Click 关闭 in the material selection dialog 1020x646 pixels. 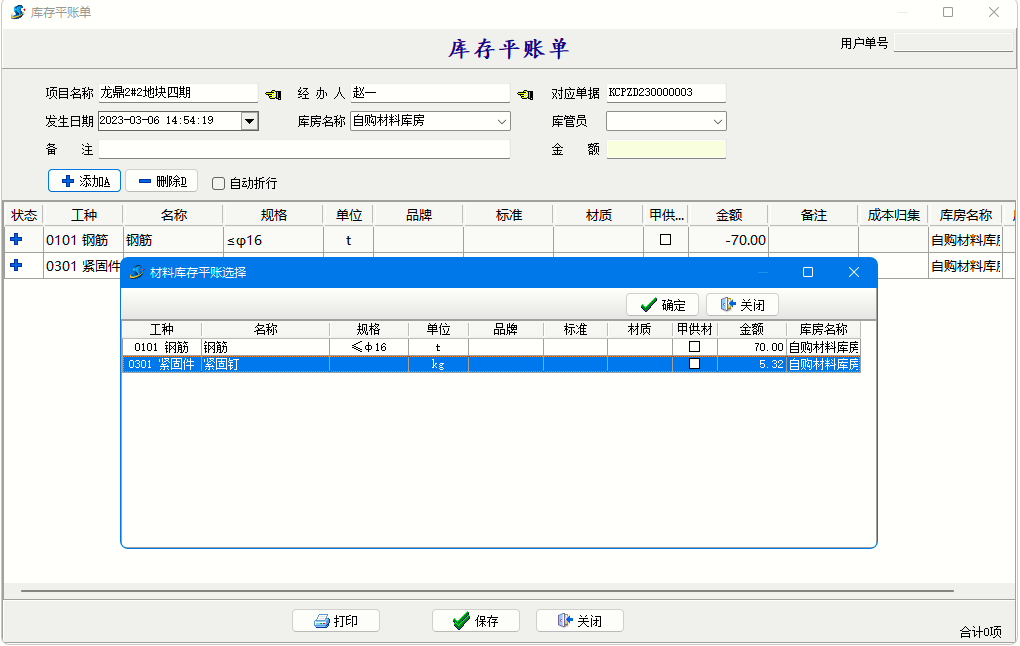pos(742,305)
